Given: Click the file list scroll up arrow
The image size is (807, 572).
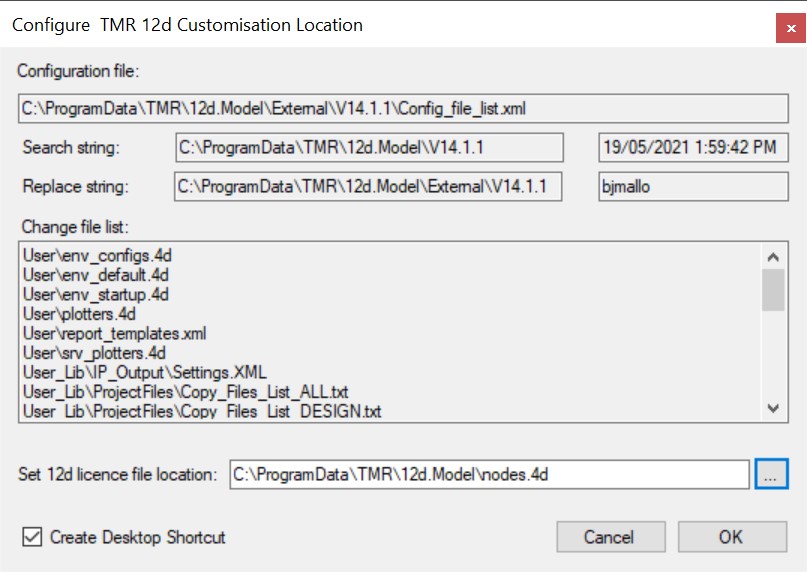Looking at the screenshot, I should pyautogui.click(x=773, y=256).
